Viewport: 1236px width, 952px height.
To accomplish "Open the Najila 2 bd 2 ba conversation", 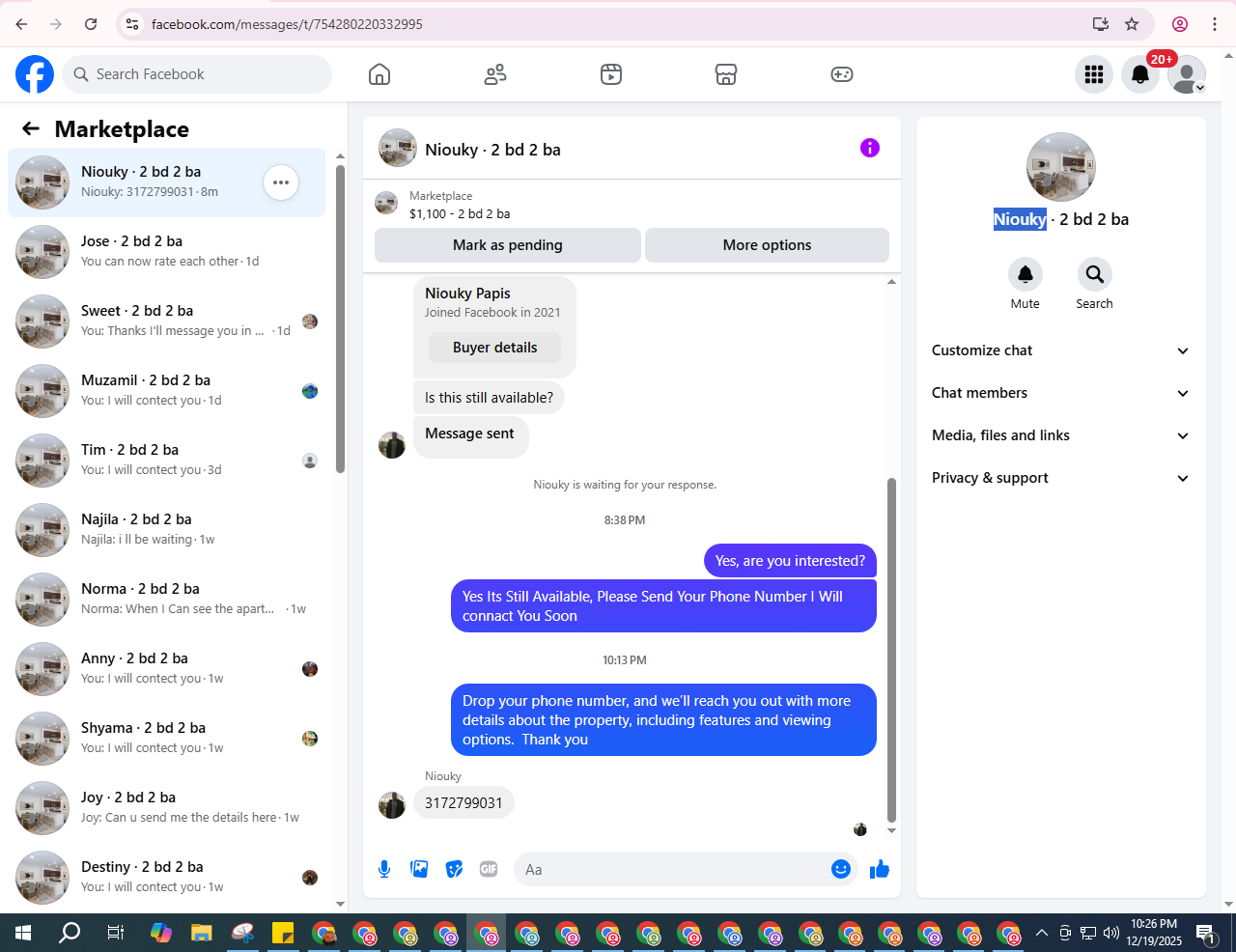I will [166, 530].
